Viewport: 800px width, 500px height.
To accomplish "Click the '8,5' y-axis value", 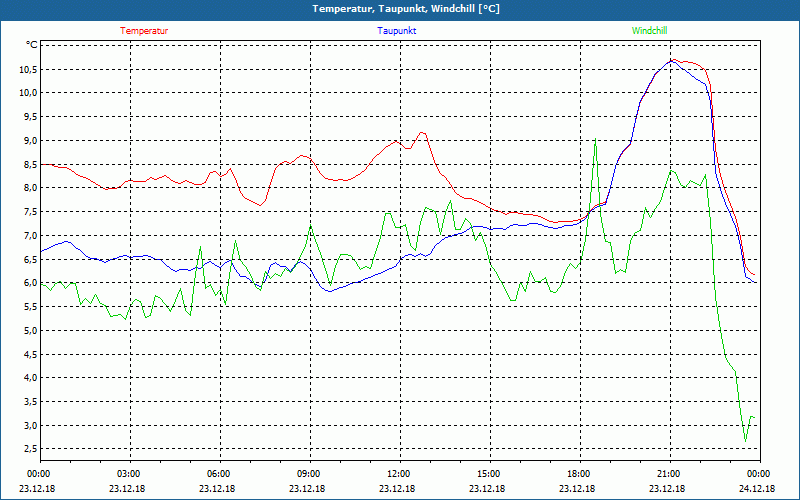I will point(31,164).
